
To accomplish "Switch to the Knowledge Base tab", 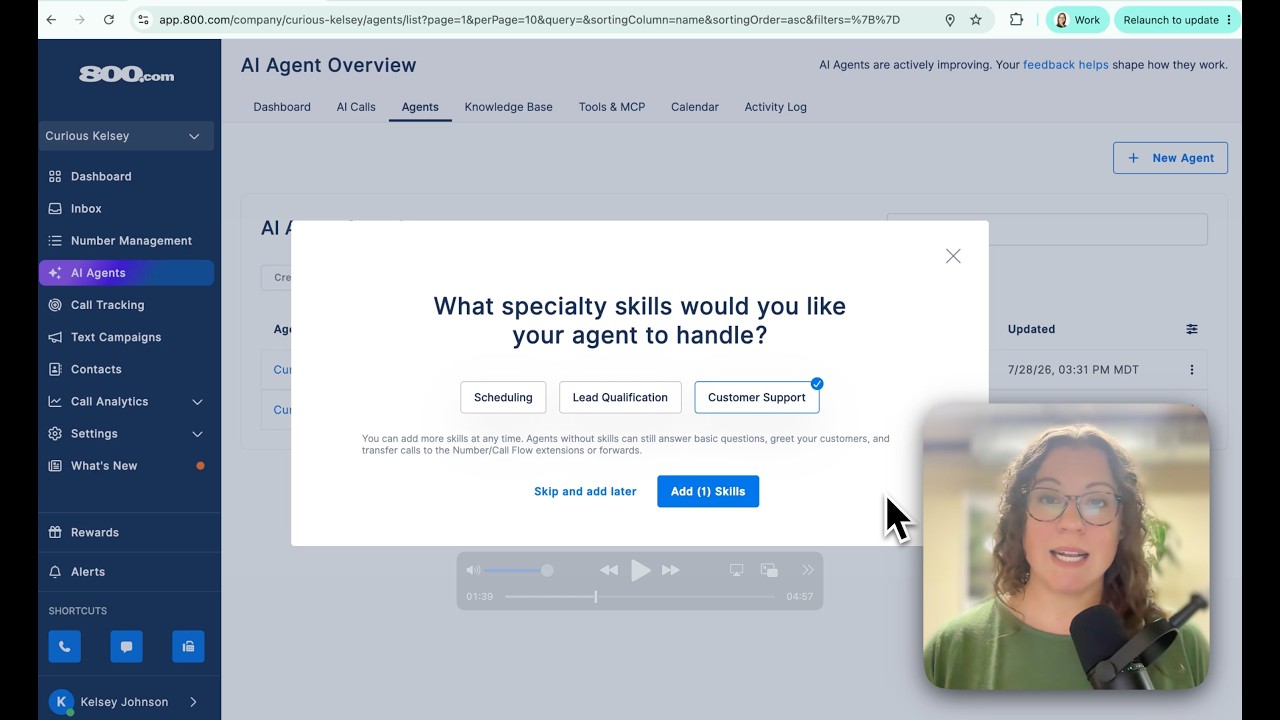I will click(508, 107).
